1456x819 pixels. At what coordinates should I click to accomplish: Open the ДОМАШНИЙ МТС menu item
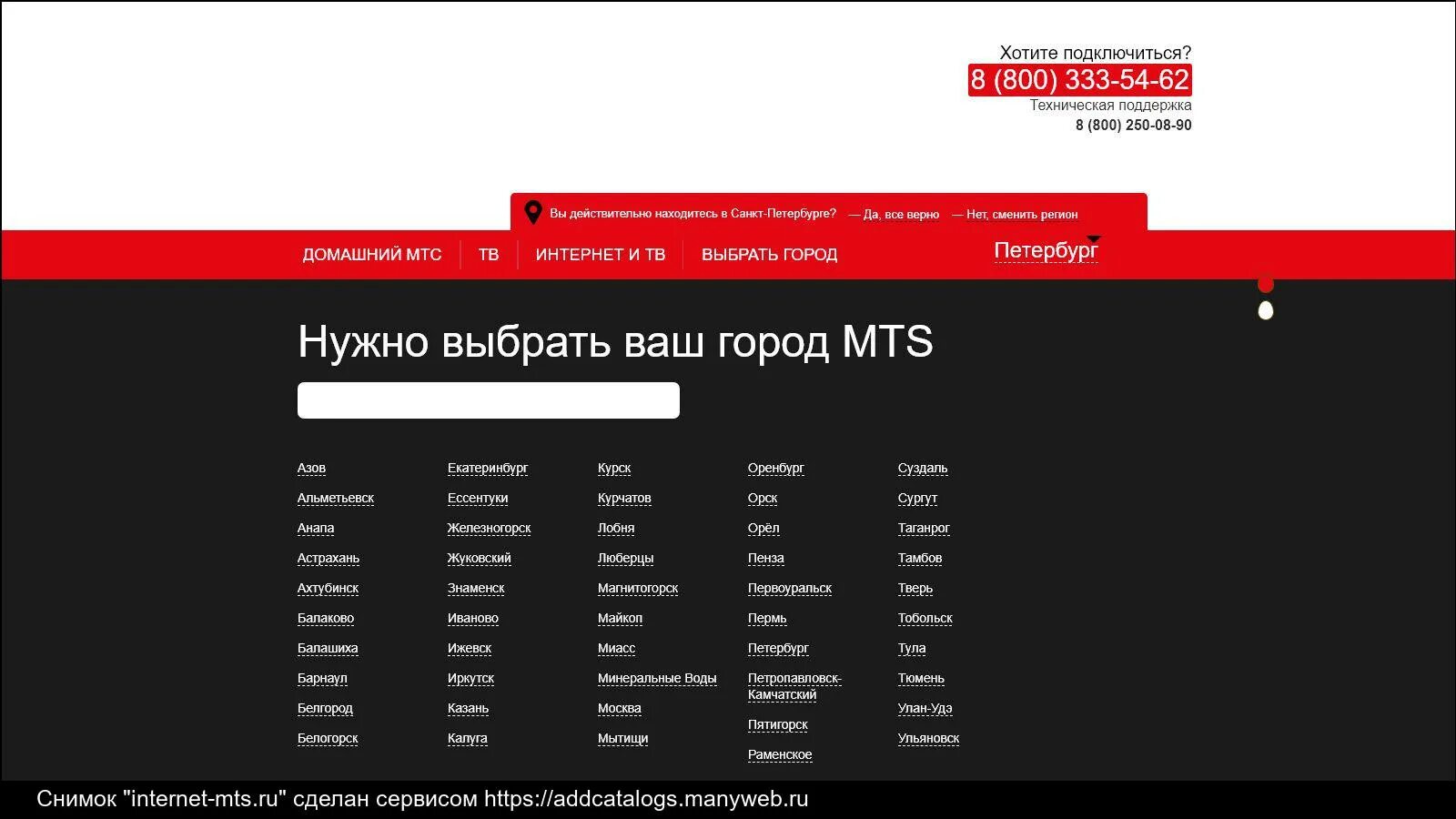pos(372,255)
